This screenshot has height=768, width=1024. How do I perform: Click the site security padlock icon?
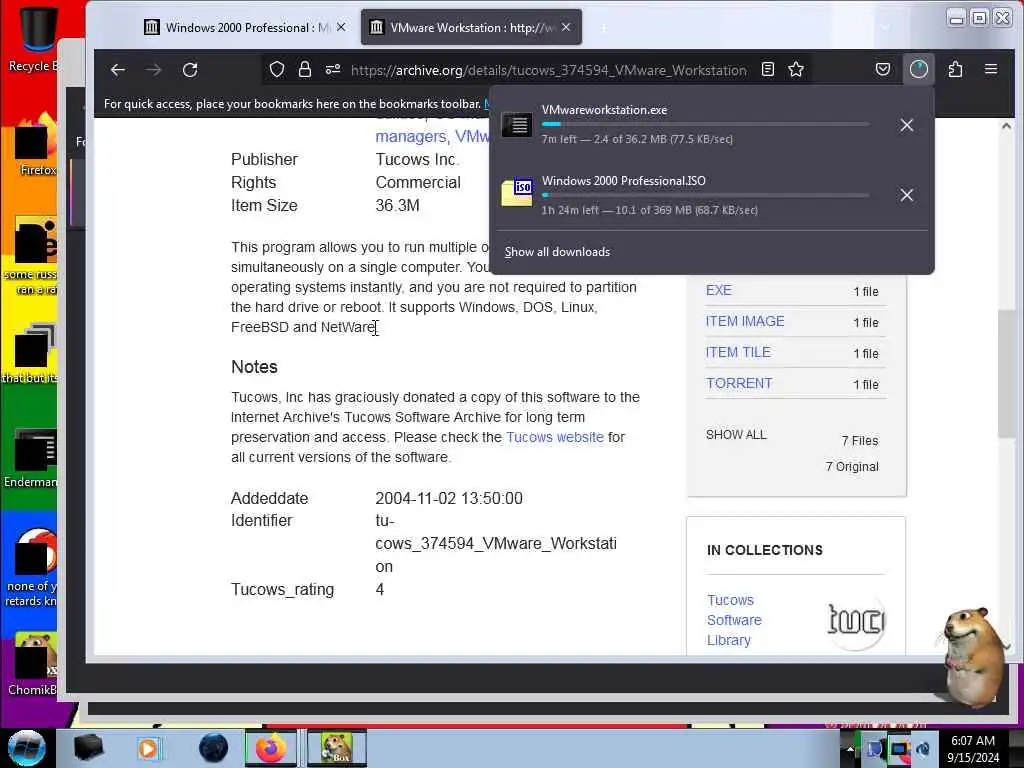pyautogui.click(x=304, y=69)
